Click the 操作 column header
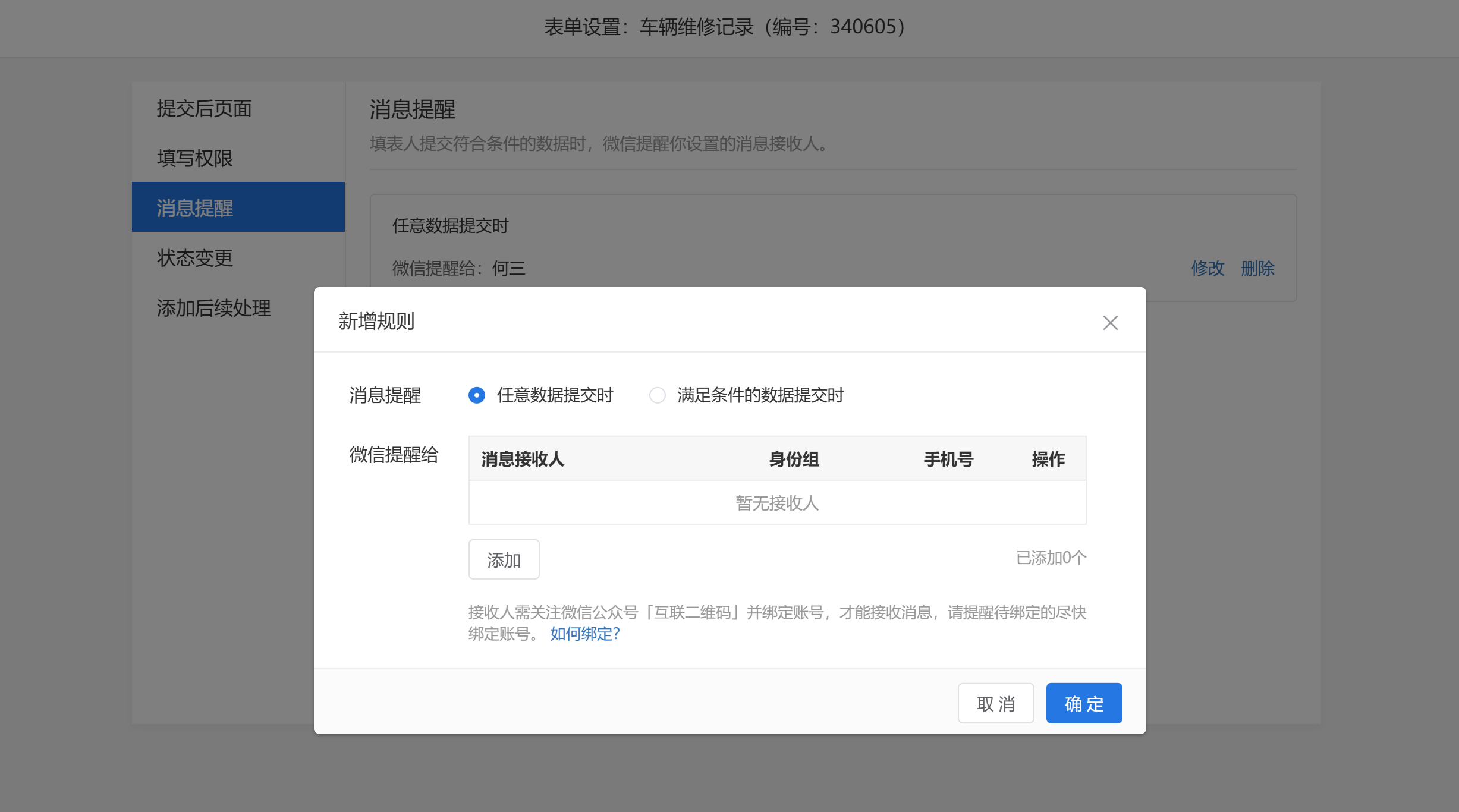This screenshot has height=812, width=1459. (1048, 459)
